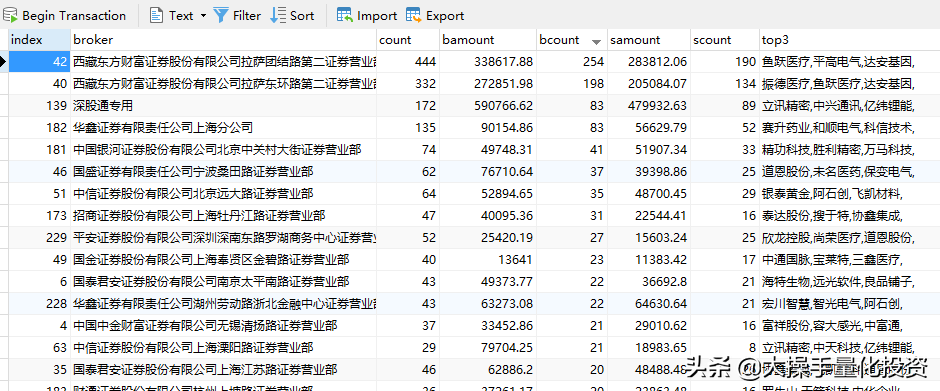The height and width of the screenshot is (391, 940).
Task: Select samount cell 283812.06
Action: coord(649,62)
